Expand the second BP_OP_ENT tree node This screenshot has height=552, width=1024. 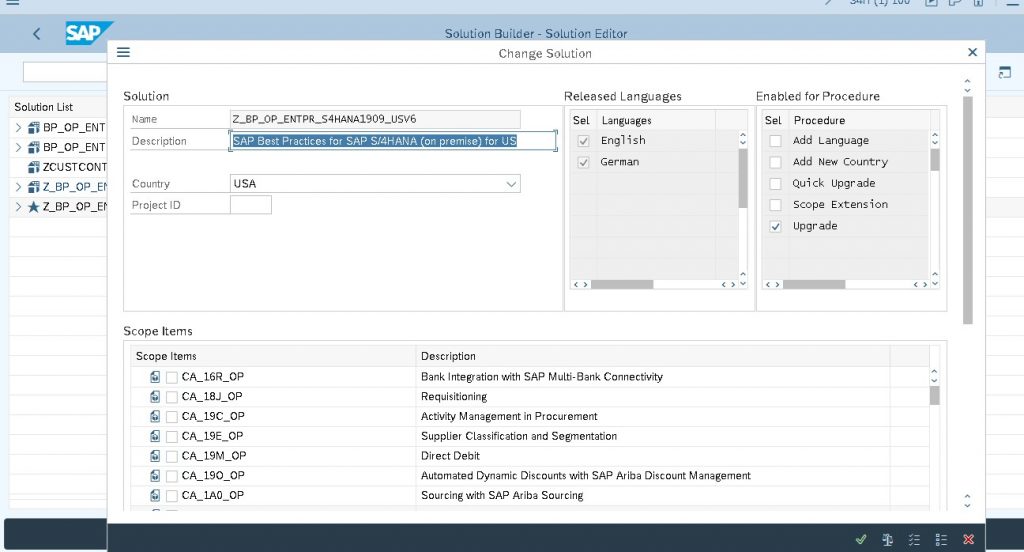(18, 147)
